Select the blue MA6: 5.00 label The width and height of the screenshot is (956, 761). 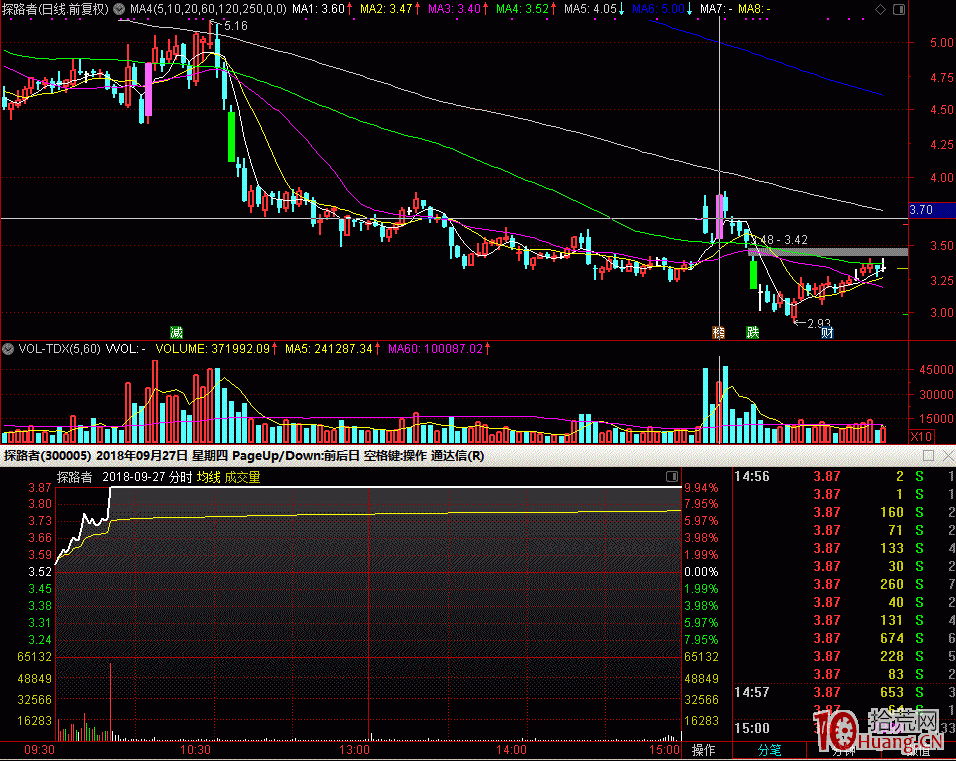tap(658, 9)
